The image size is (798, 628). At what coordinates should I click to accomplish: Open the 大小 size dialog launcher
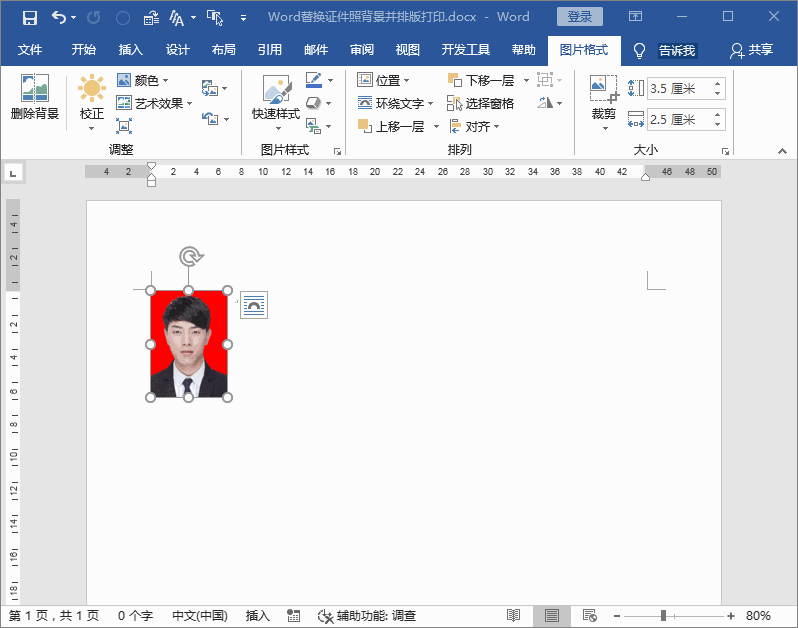pyautogui.click(x=725, y=151)
